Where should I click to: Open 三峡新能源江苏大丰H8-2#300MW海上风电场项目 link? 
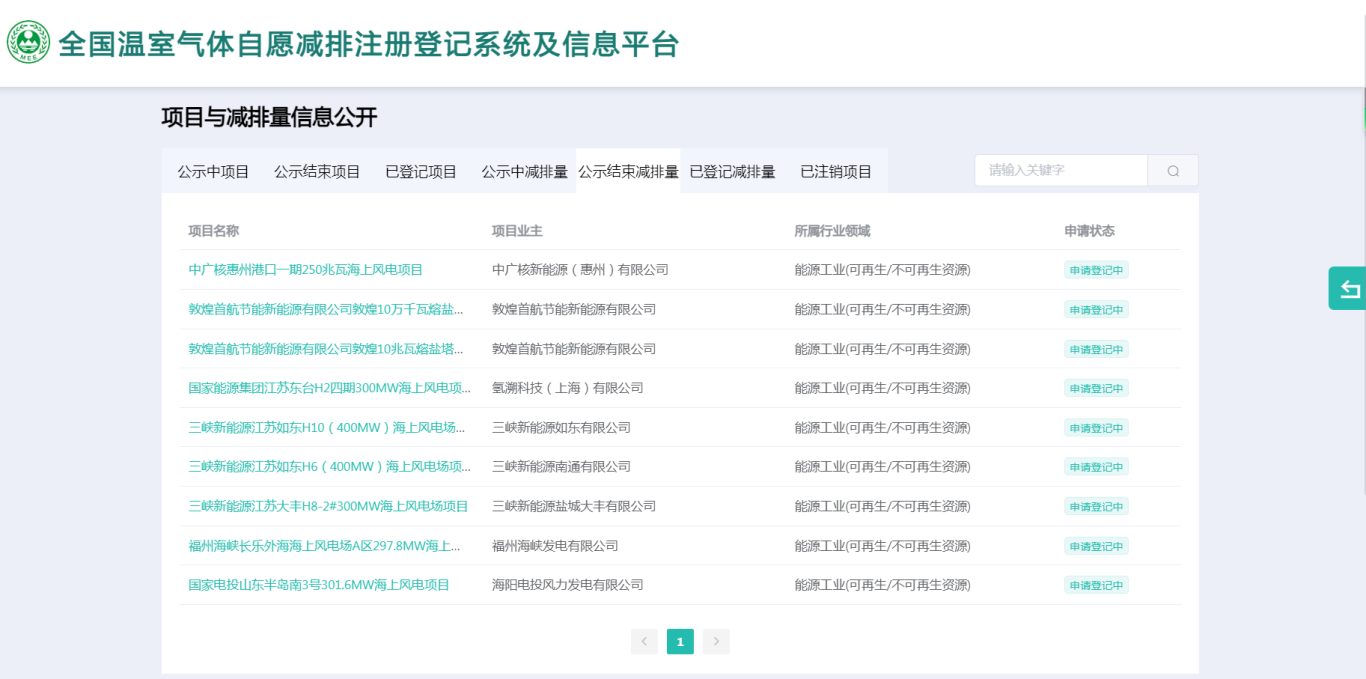[x=328, y=506]
